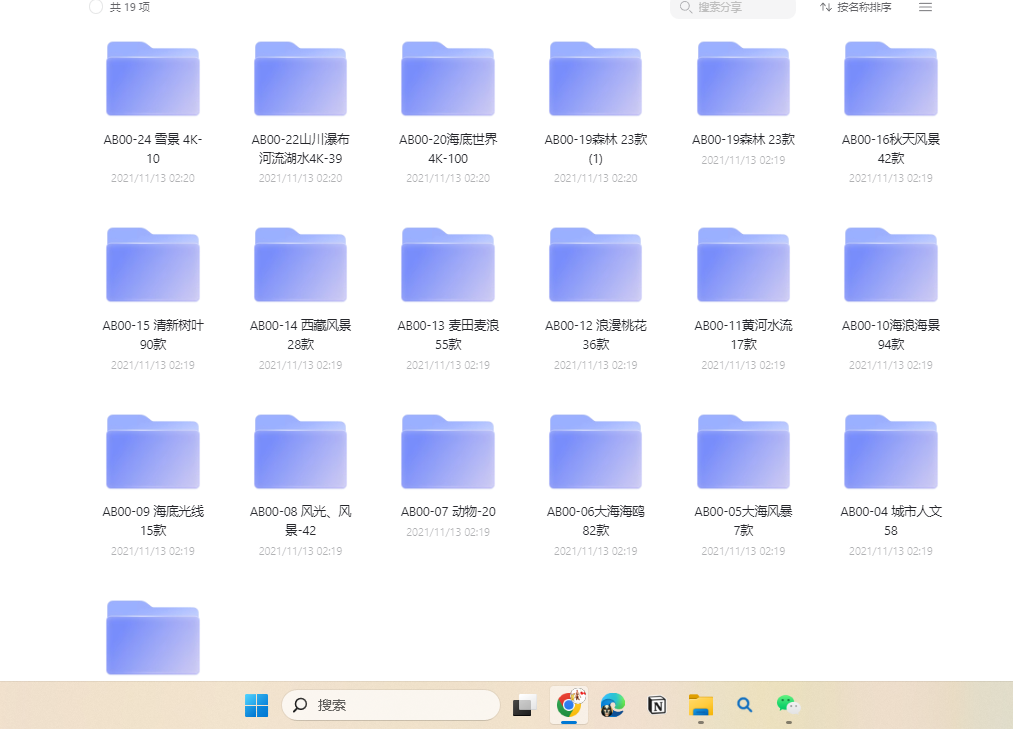Toggle the select-all checkbox beside 共 19 项
This screenshot has width=1013, height=729.
(x=96, y=7)
